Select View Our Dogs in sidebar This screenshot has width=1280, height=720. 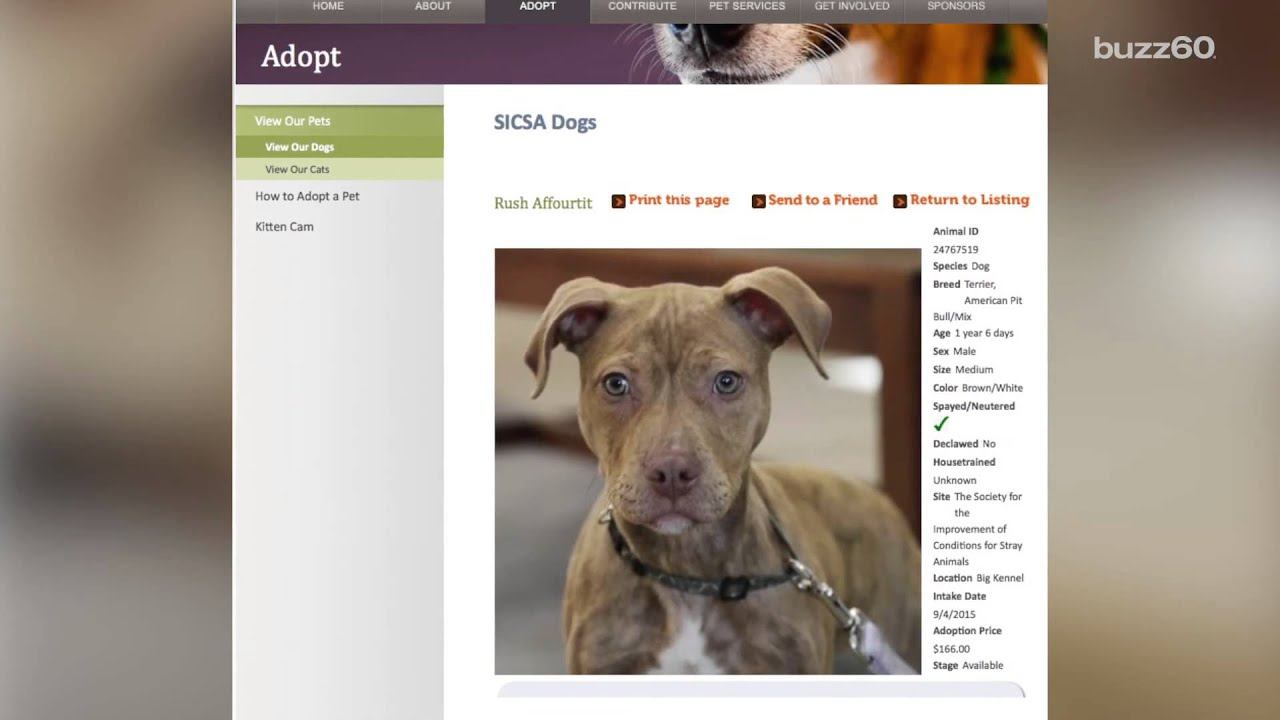(x=340, y=147)
